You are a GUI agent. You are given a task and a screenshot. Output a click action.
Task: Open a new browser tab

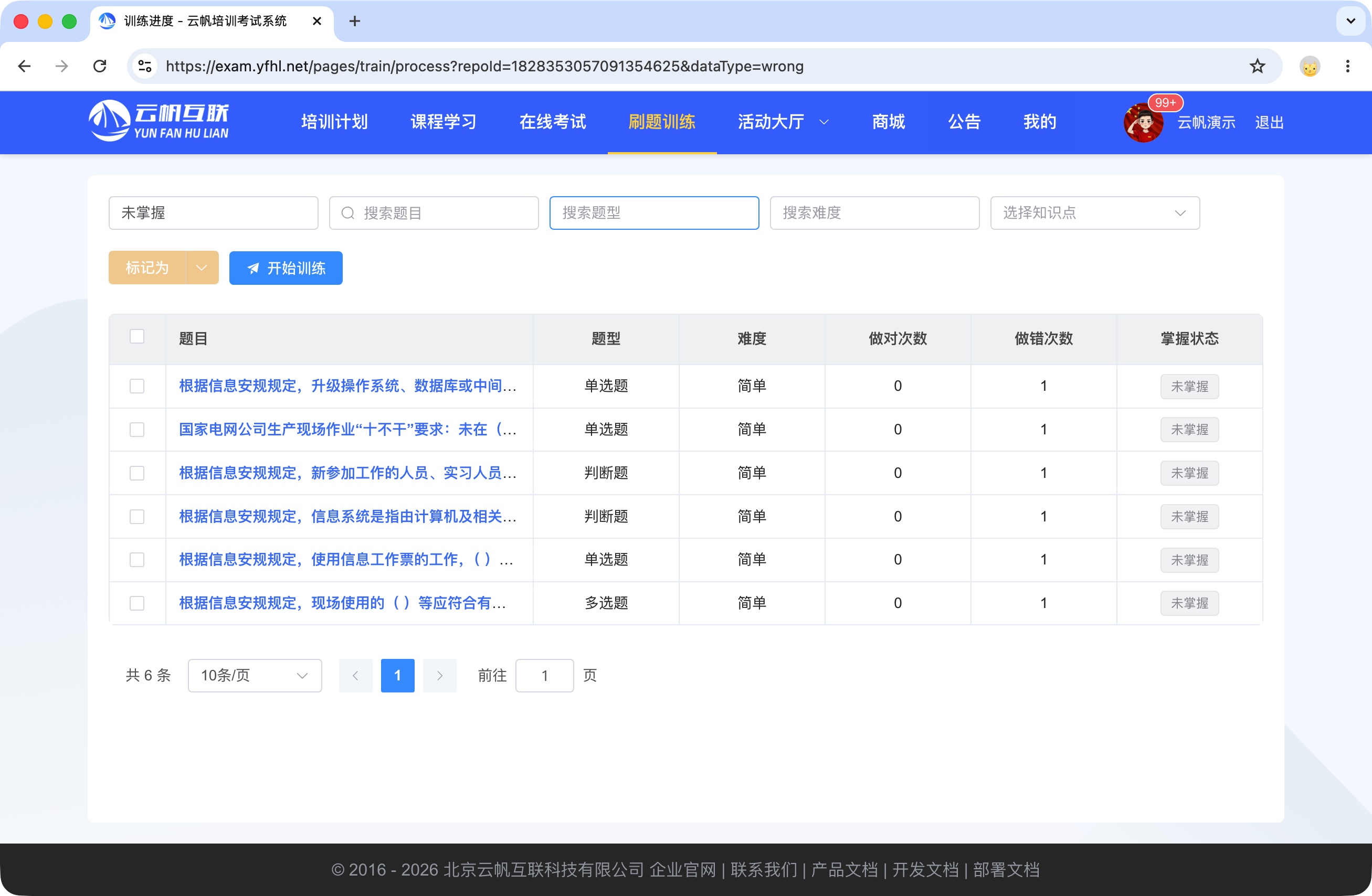[354, 22]
